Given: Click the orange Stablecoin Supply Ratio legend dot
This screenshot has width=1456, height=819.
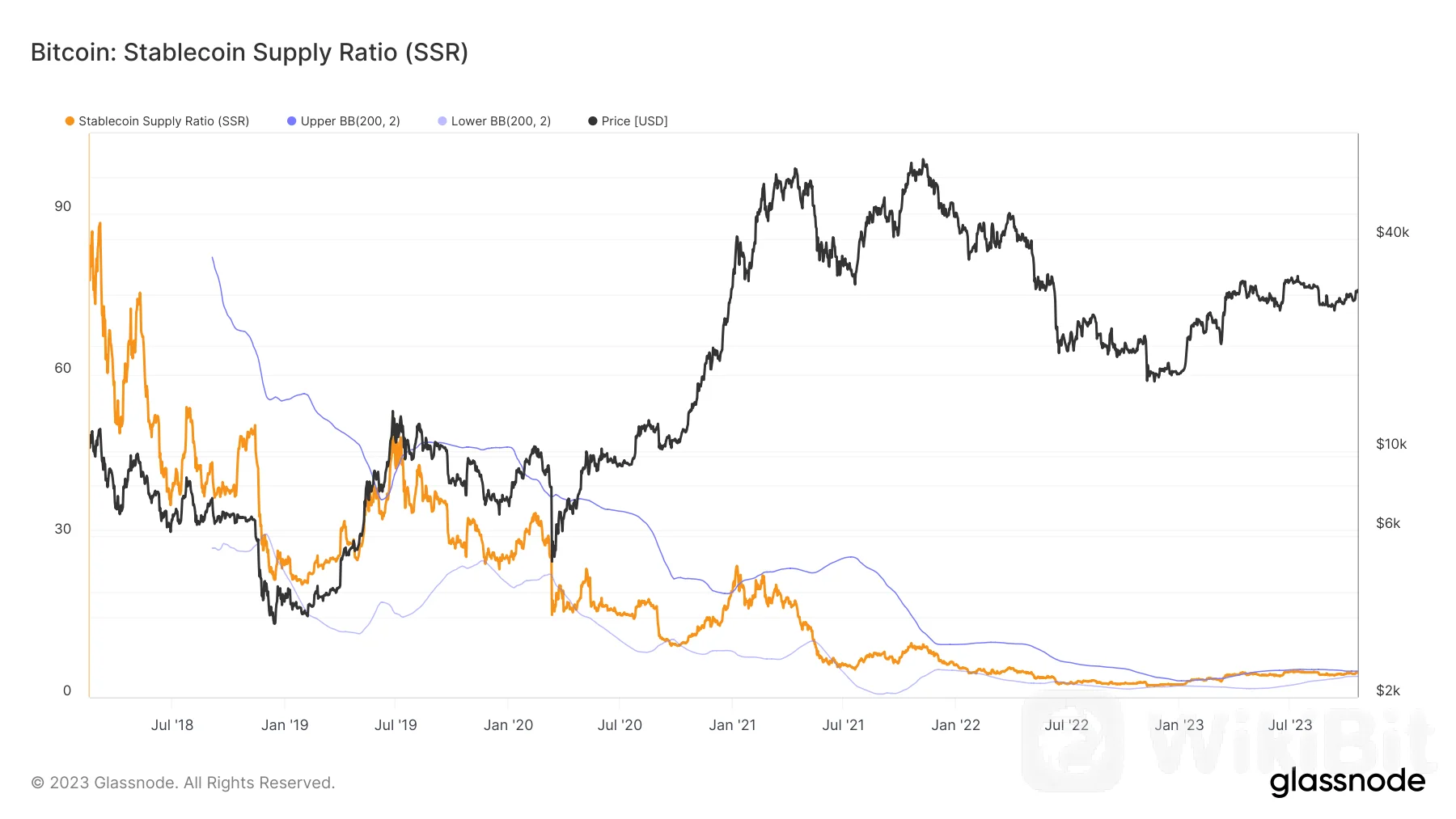Looking at the screenshot, I should pos(70,121).
